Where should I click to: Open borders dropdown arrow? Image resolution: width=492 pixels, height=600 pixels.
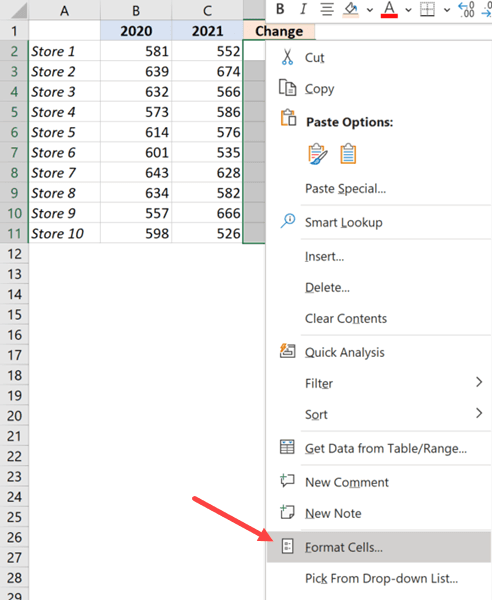pyautogui.click(x=446, y=10)
